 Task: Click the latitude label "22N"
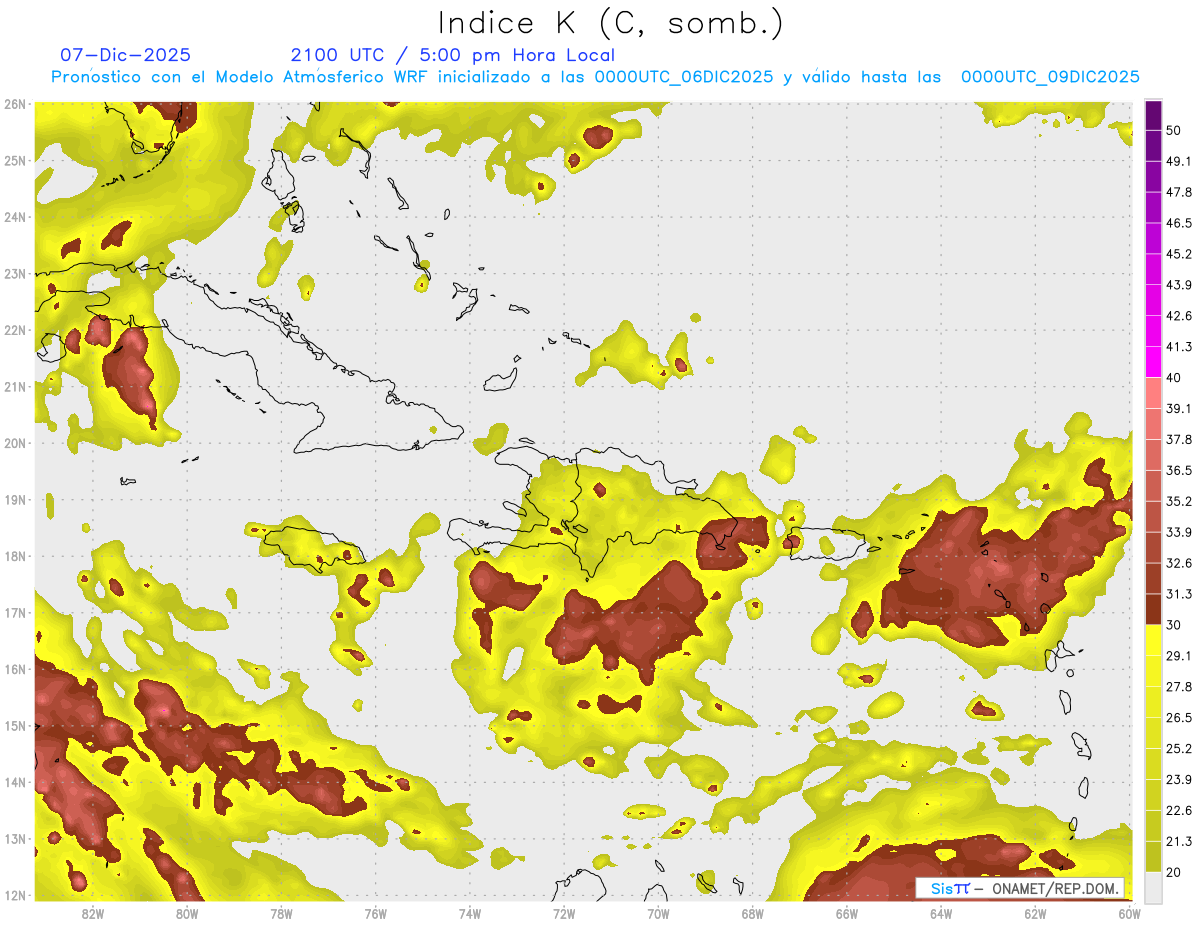(x=15, y=330)
